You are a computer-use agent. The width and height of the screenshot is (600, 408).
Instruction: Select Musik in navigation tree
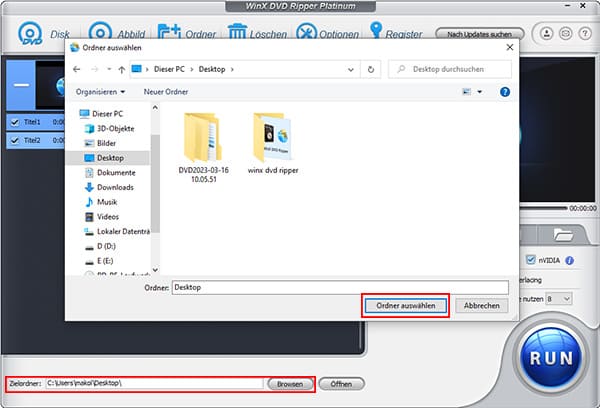pyautogui.click(x=107, y=202)
